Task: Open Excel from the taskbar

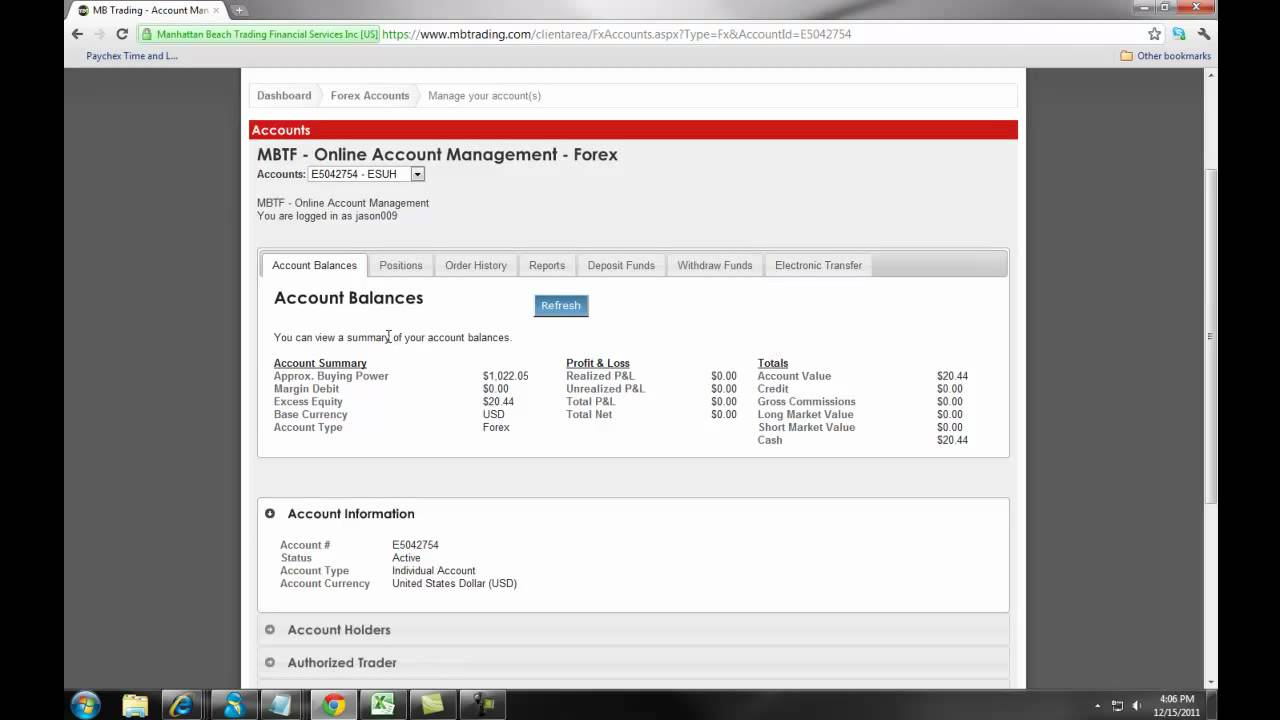Action: tap(383, 705)
